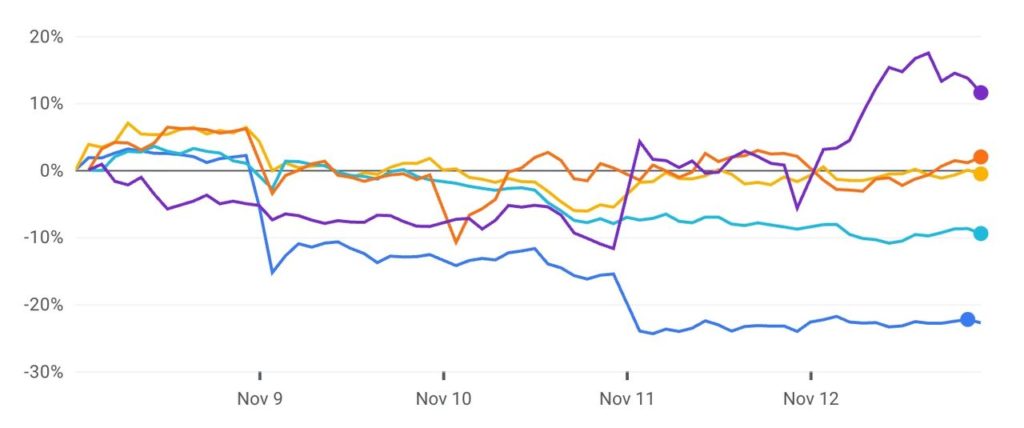This screenshot has height=428, width=1024.
Task: Click the teal line's endpoint dot
Action: click(981, 234)
